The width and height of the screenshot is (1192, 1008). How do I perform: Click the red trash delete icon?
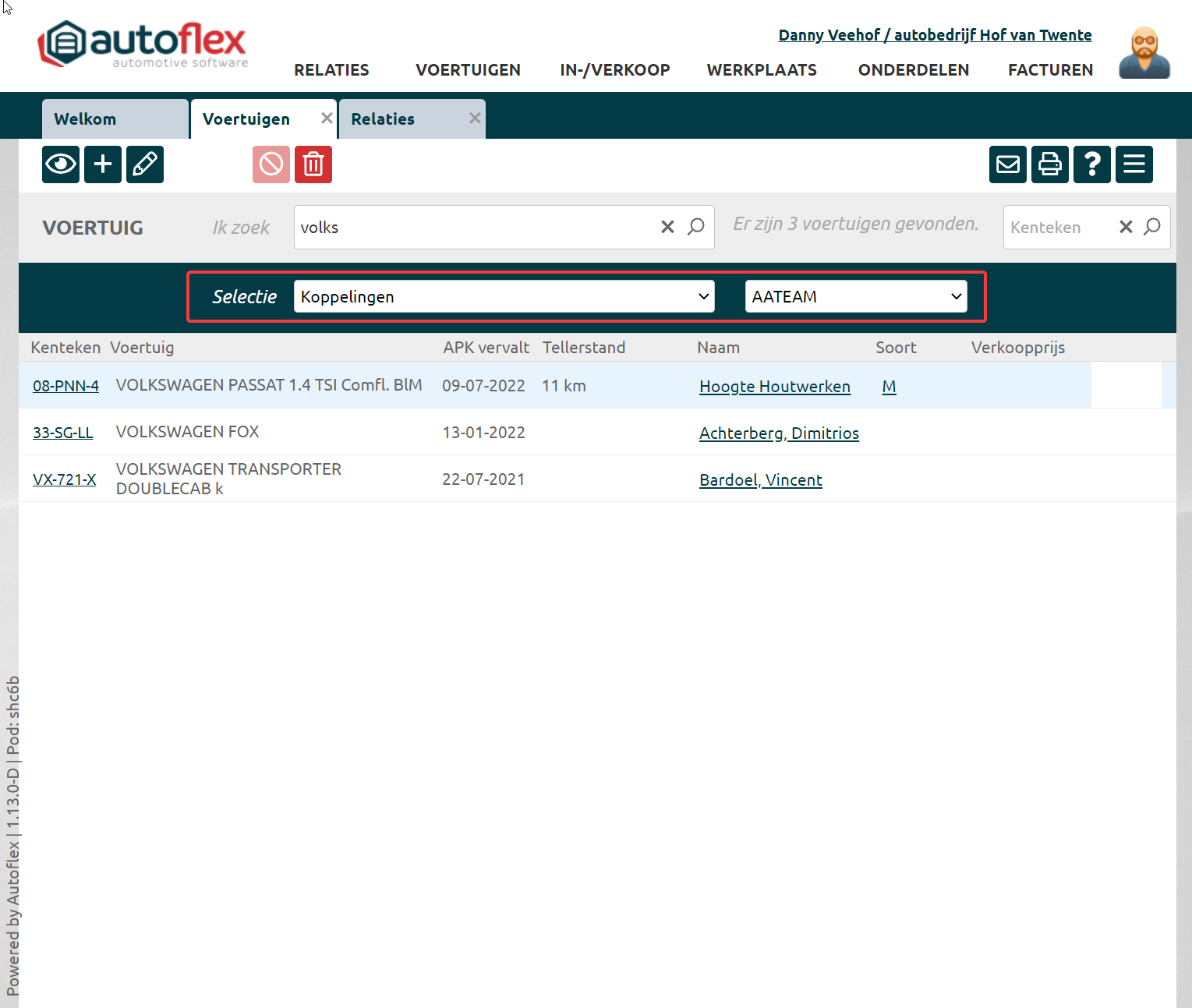coord(313,164)
